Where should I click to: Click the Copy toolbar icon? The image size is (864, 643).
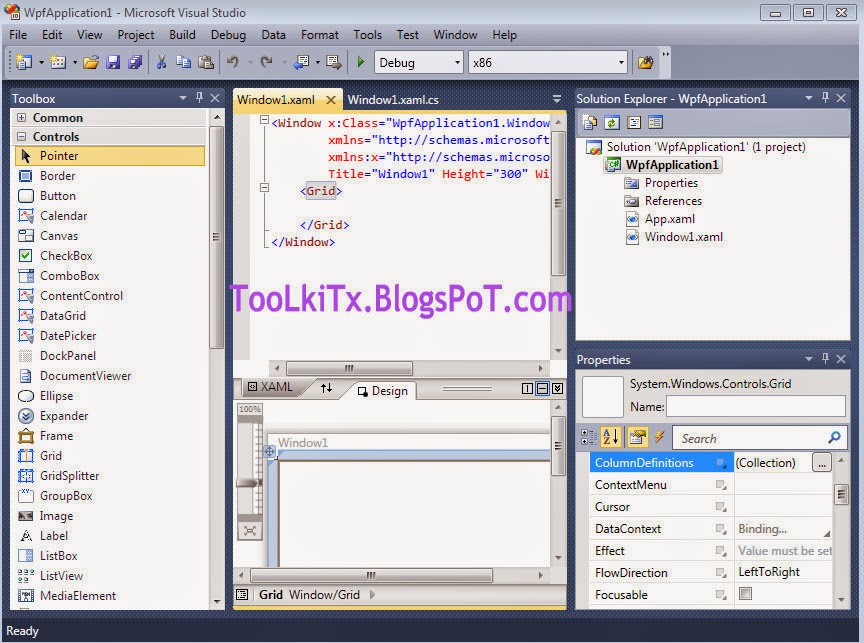[183, 62]
